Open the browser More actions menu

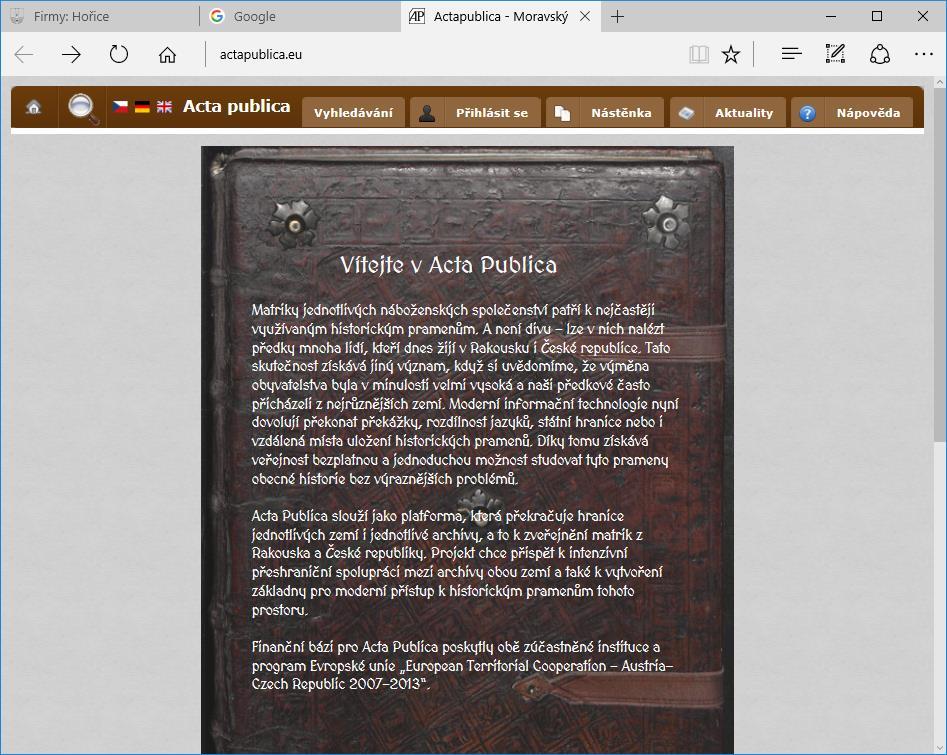[x=924, y=54]
